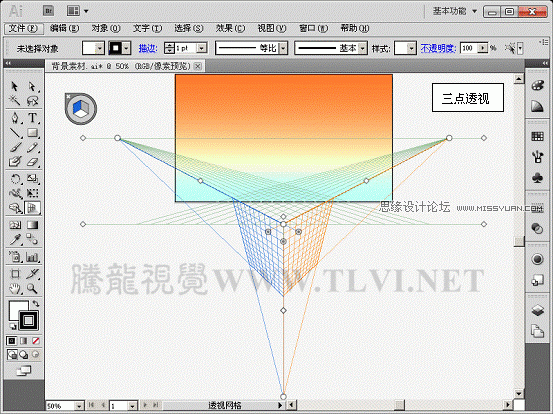The image size is (553, 414).
Task: Reset default fill and stroke
Action: 12,327
